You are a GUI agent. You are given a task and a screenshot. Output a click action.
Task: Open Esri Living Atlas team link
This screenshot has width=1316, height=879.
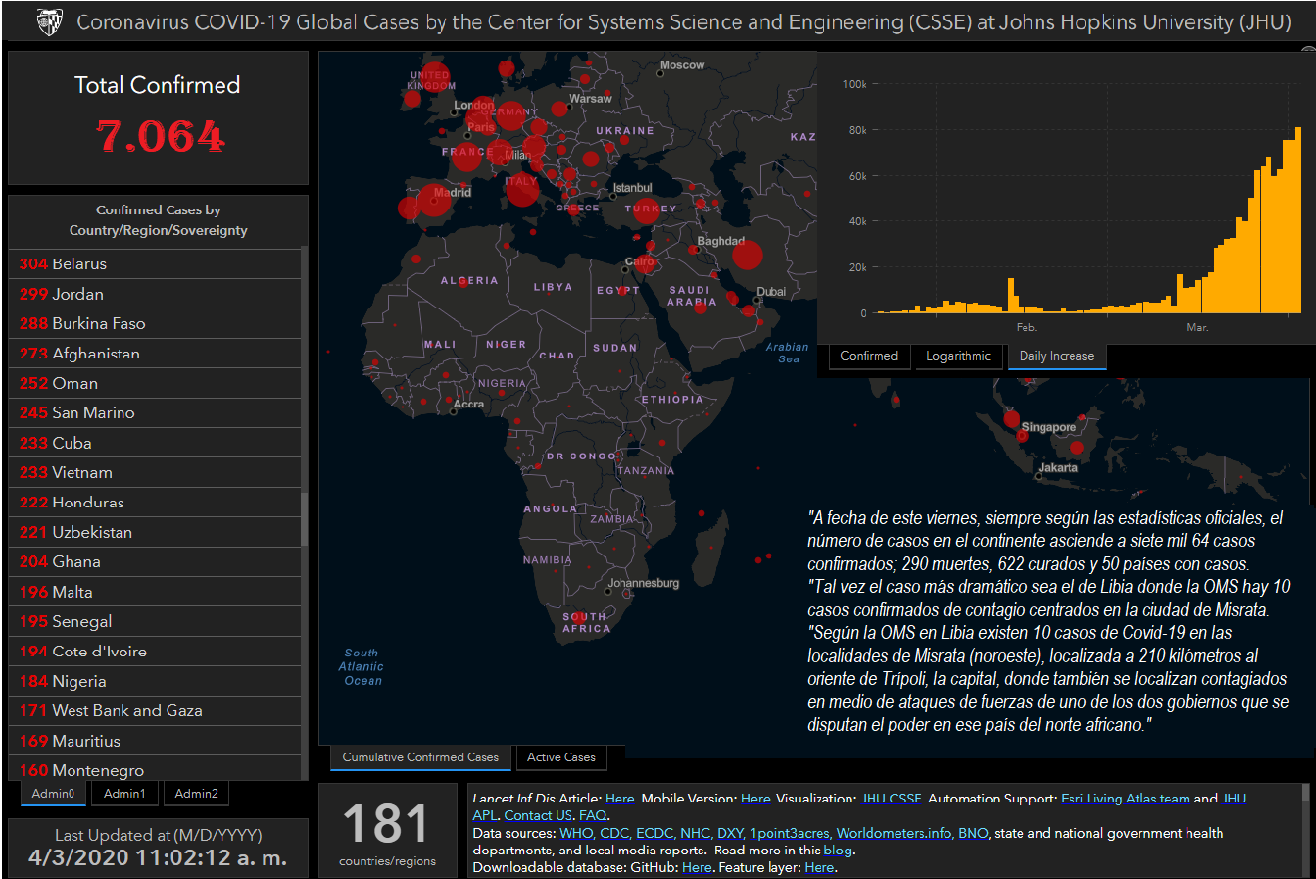(1125, 799)
